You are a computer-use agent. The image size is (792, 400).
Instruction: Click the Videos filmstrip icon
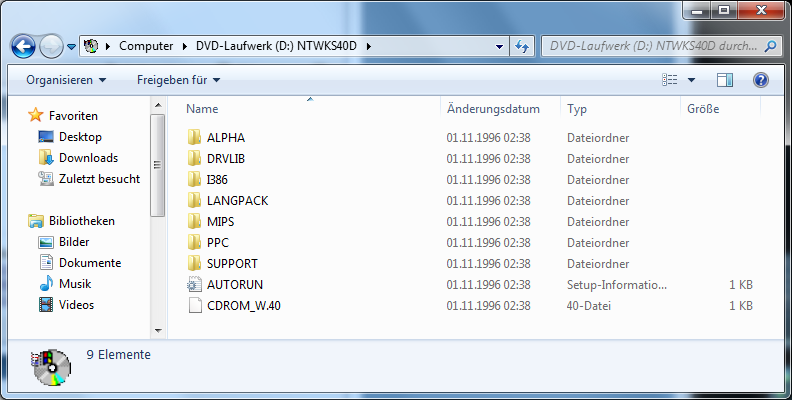(x=46, y=305)
